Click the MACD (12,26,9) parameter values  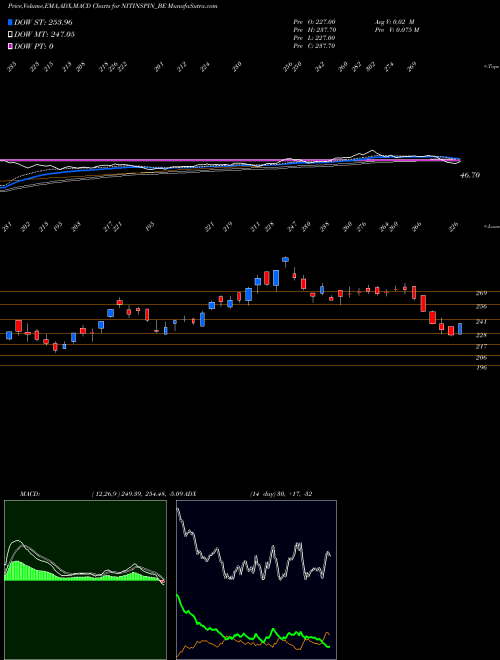pyautogui.click(x=138, y=494)
